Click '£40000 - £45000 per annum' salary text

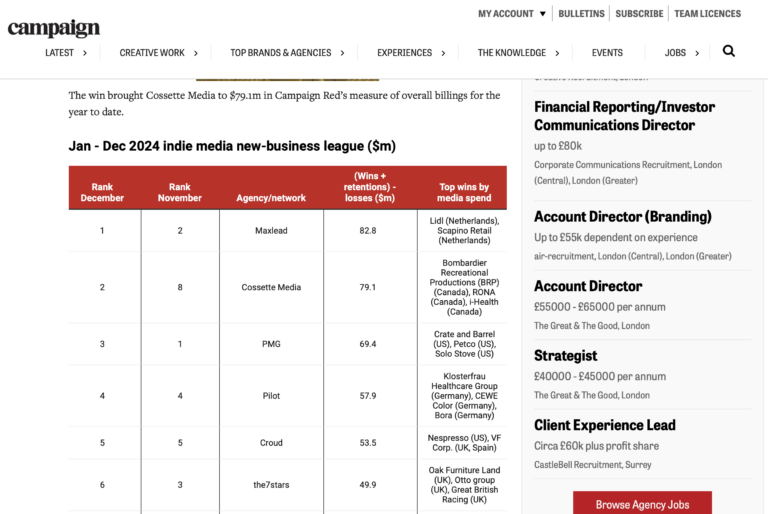(600, 376)
